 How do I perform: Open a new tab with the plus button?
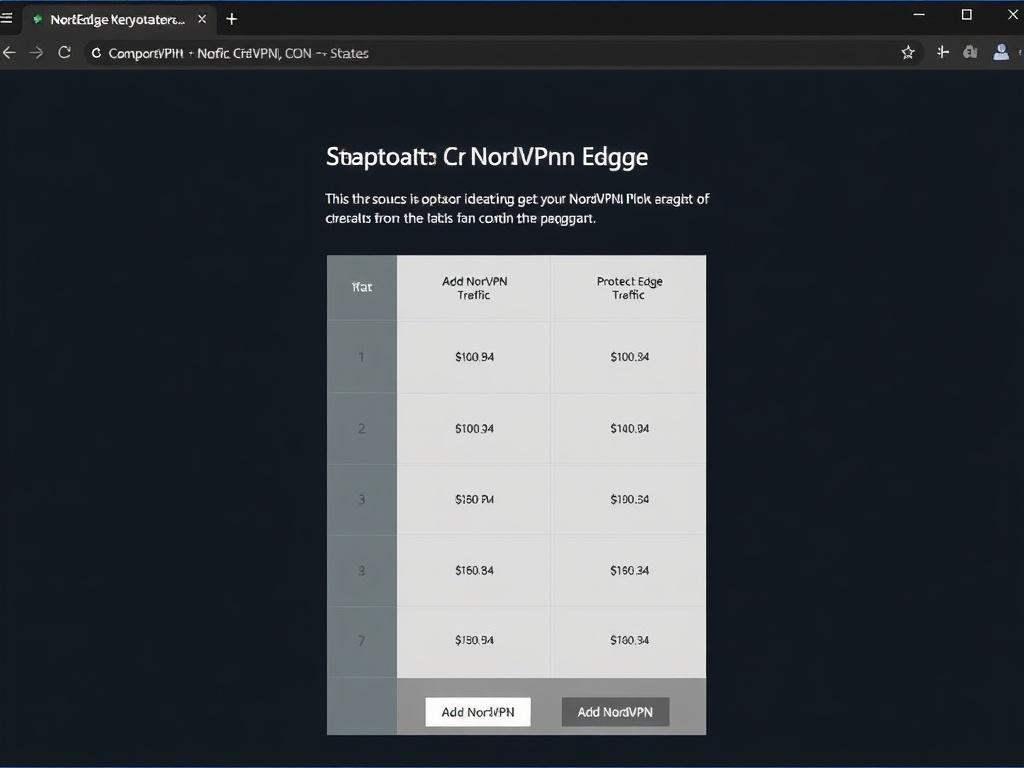coord(231,20)
